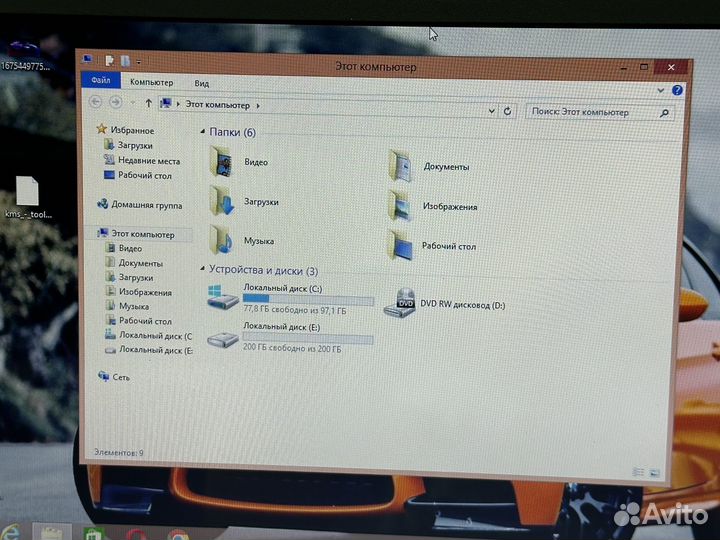Click the C: drive usage bar
Viewport: 720px width, 540px height.
click(308, 300)
